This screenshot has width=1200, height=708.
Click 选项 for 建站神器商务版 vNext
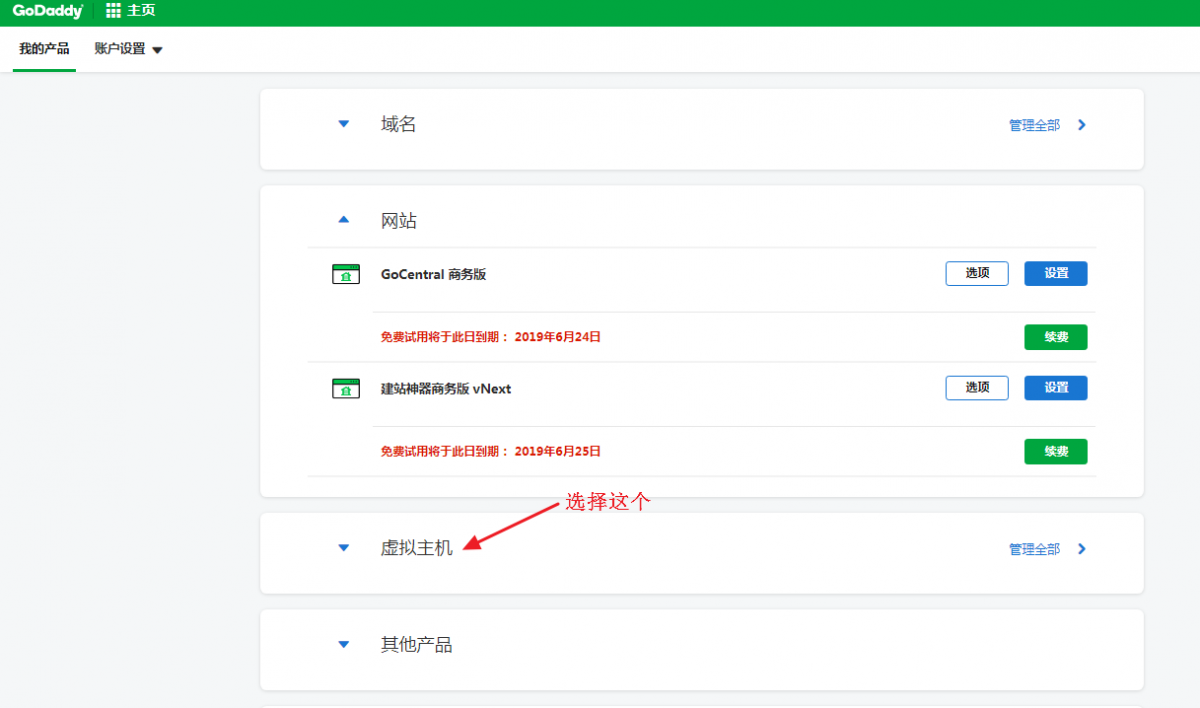[x=976, y=387]
